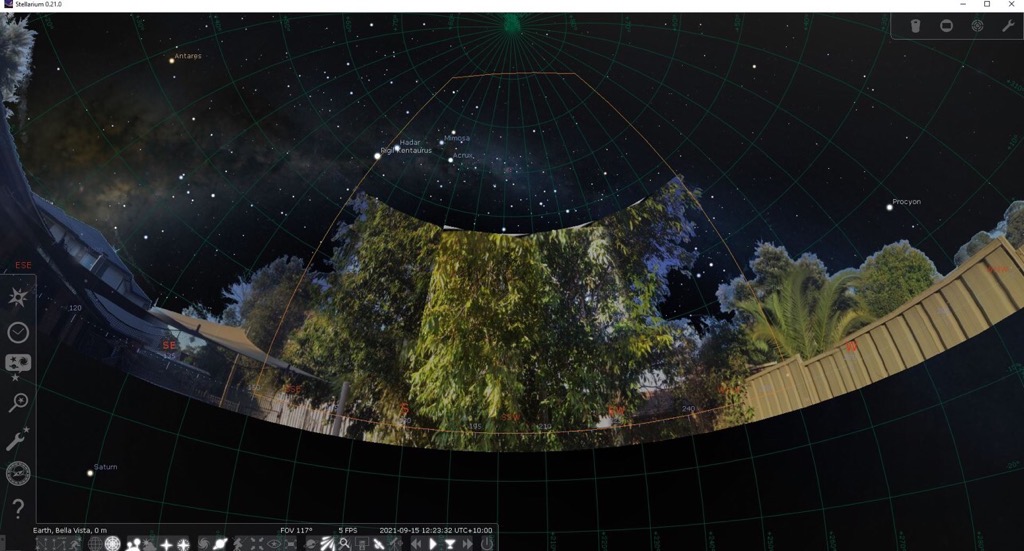Open the Configuration window wrench icon
This screenshot has height=551, width=1024.
[x=18, y=438]
